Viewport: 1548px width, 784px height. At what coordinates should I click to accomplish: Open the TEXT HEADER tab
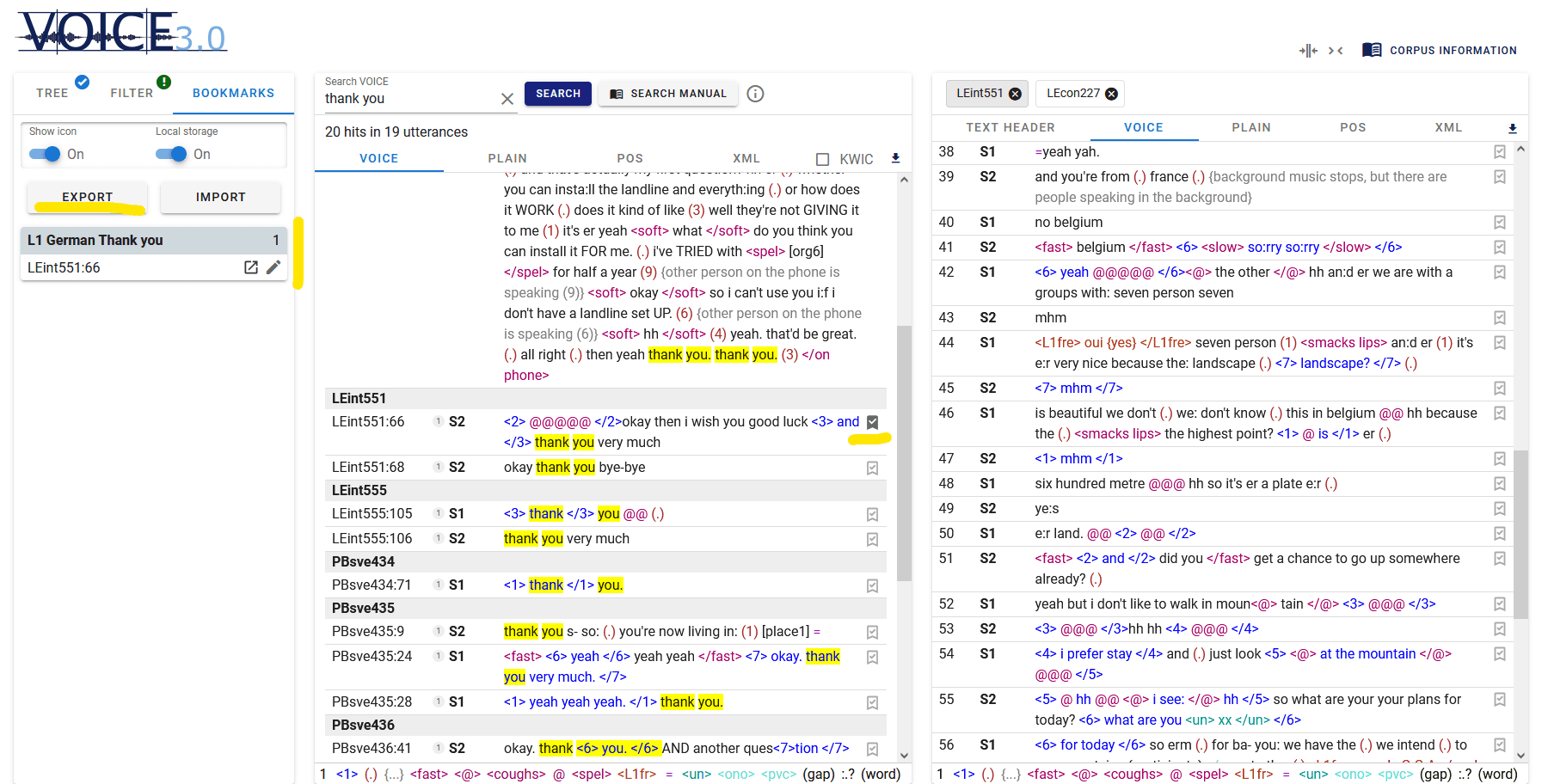[x=1010, y=127]
